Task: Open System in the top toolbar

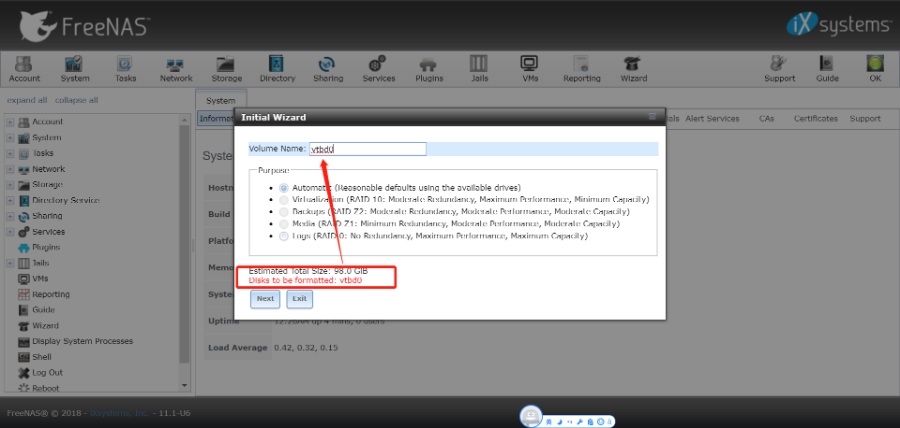Action: pos(75,69)
